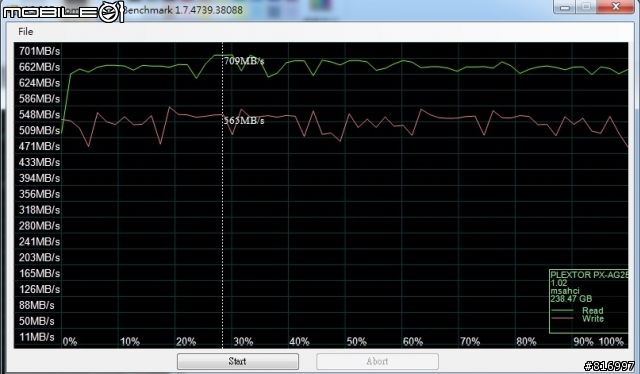Click the 40% x-axis label
This screenshot has height=374, width=640.
300,342
